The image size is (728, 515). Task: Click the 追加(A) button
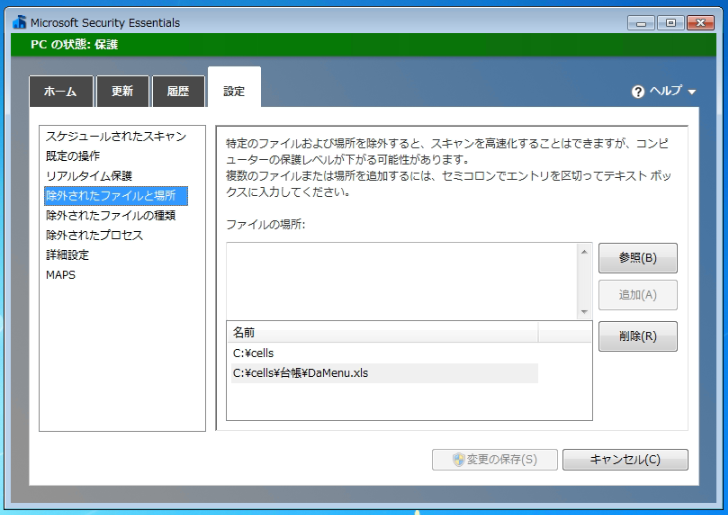coord(637,295)
